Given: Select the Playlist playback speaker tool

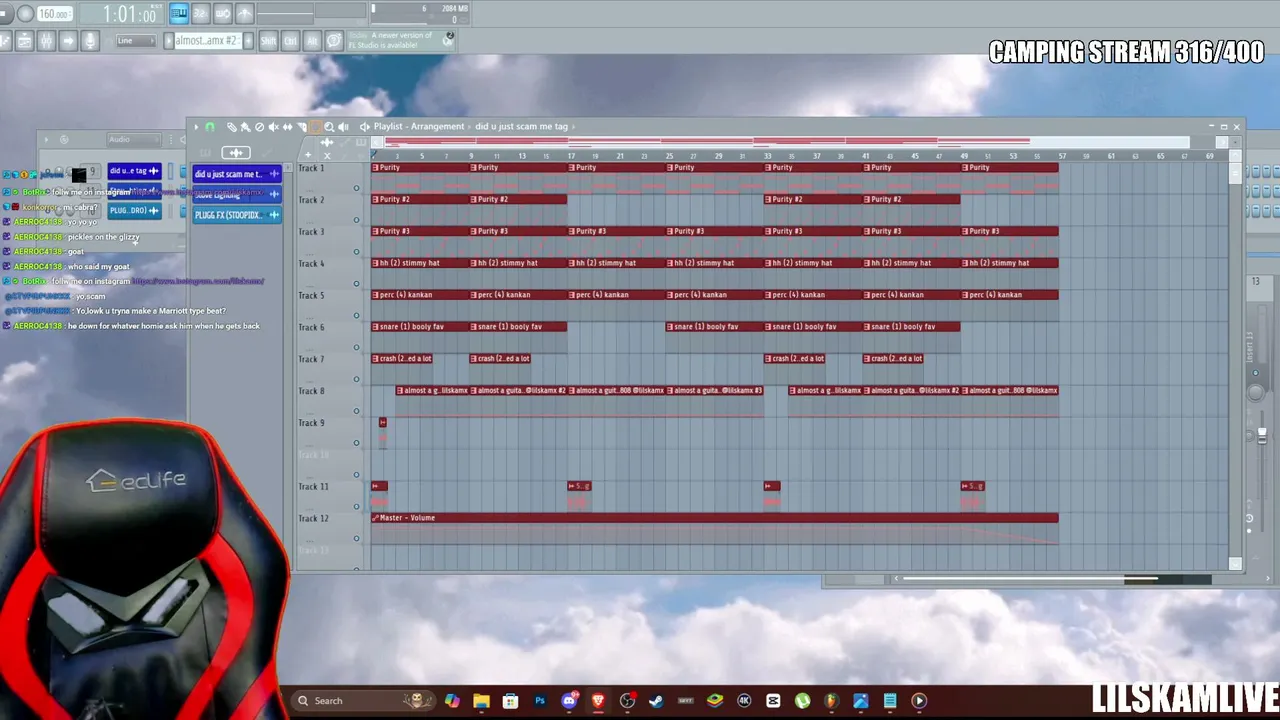Looking at the screenshot, I should [344, 127].
